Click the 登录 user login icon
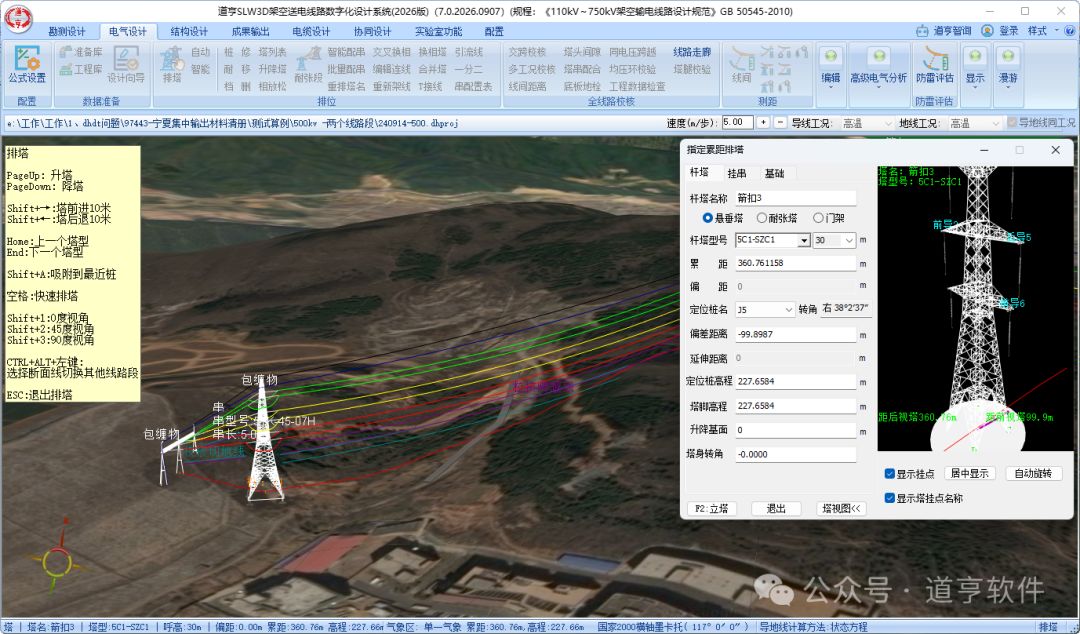Screen dimensions: 1080x634 point(988,31)
